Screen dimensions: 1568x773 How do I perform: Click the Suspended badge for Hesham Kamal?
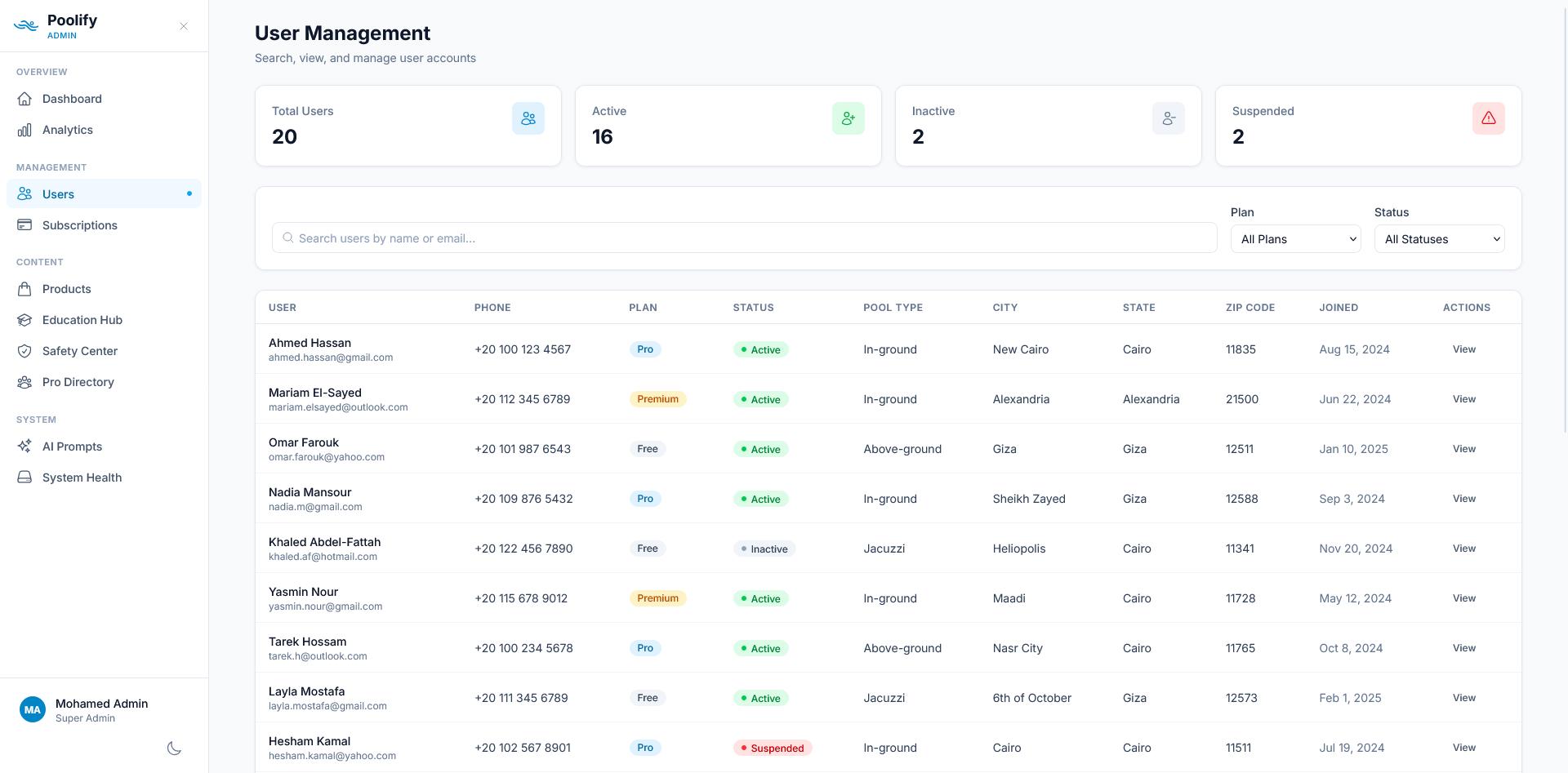point(773,748)
